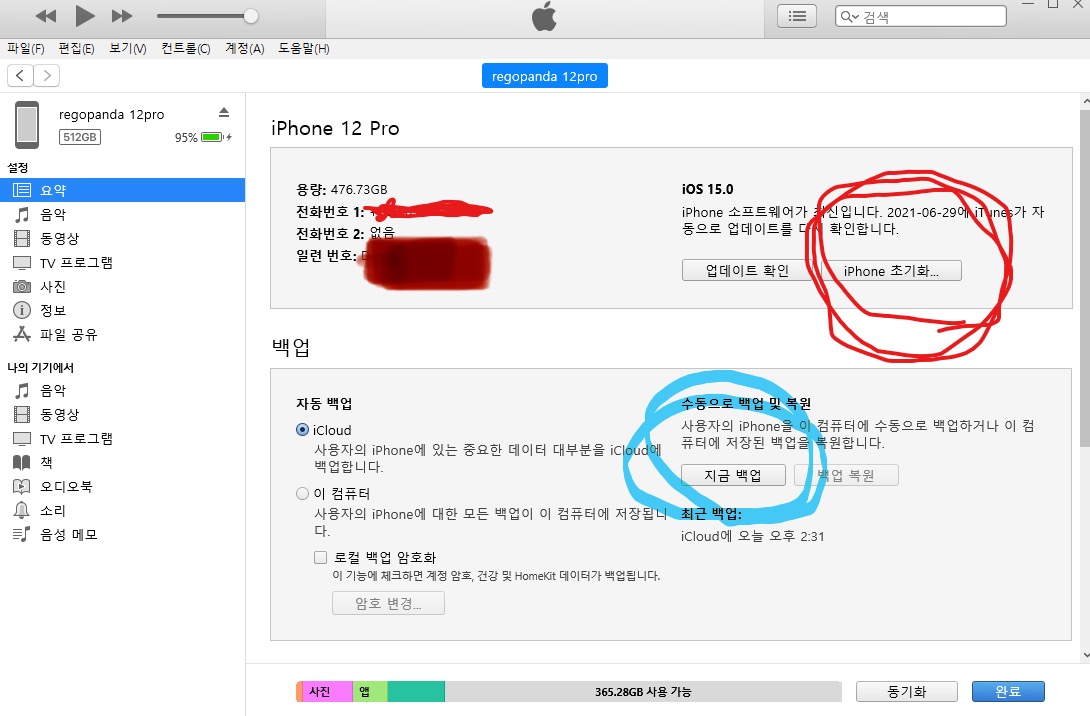Click the iPhone 초기화... button

coord(891,270)
